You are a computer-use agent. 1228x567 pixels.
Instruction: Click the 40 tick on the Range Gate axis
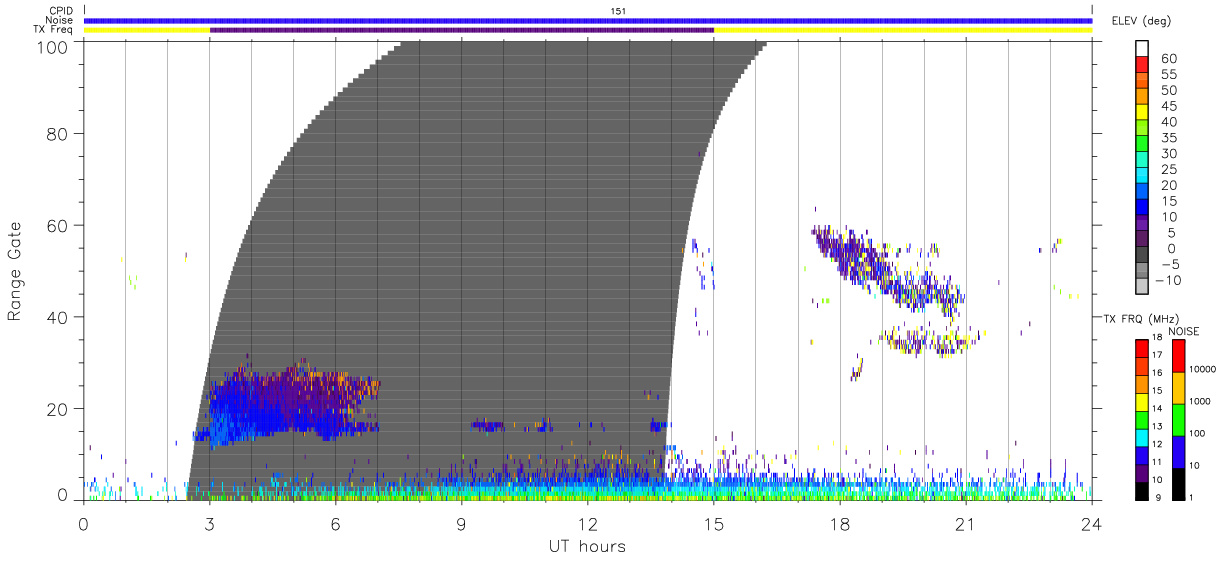coord(58,317)
